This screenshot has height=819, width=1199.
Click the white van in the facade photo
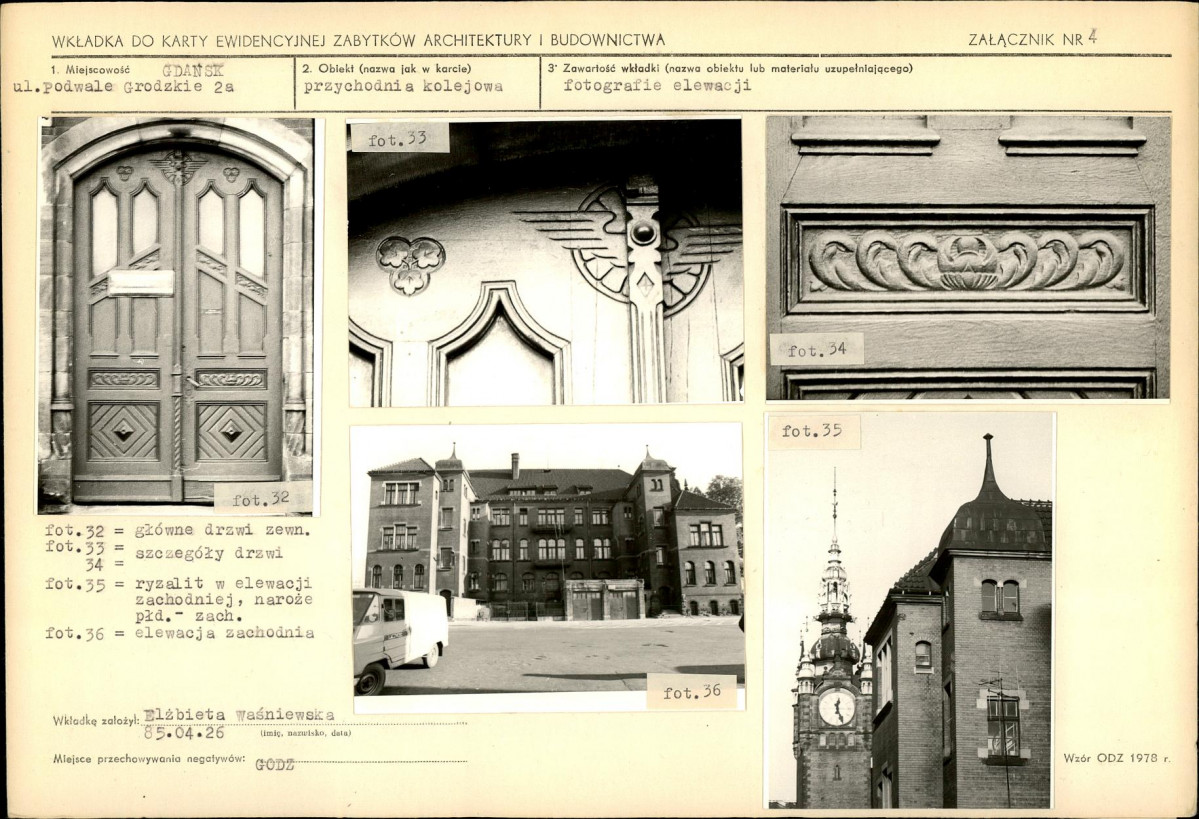[398, 635]
